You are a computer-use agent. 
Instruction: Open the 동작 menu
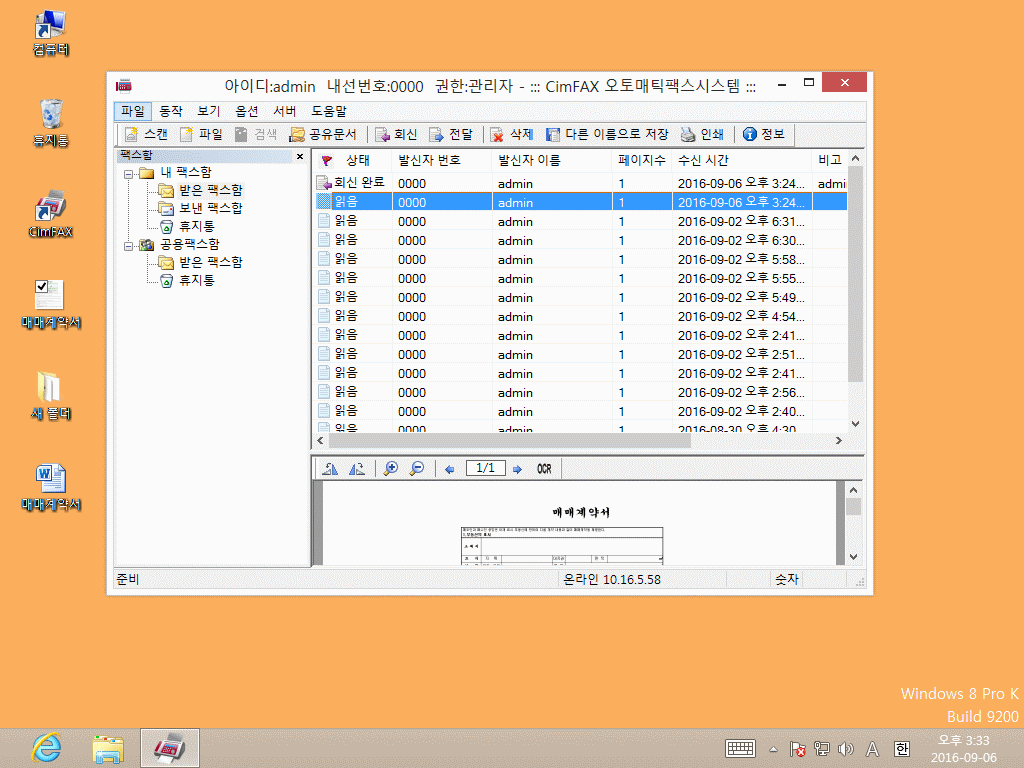[171, 111]
